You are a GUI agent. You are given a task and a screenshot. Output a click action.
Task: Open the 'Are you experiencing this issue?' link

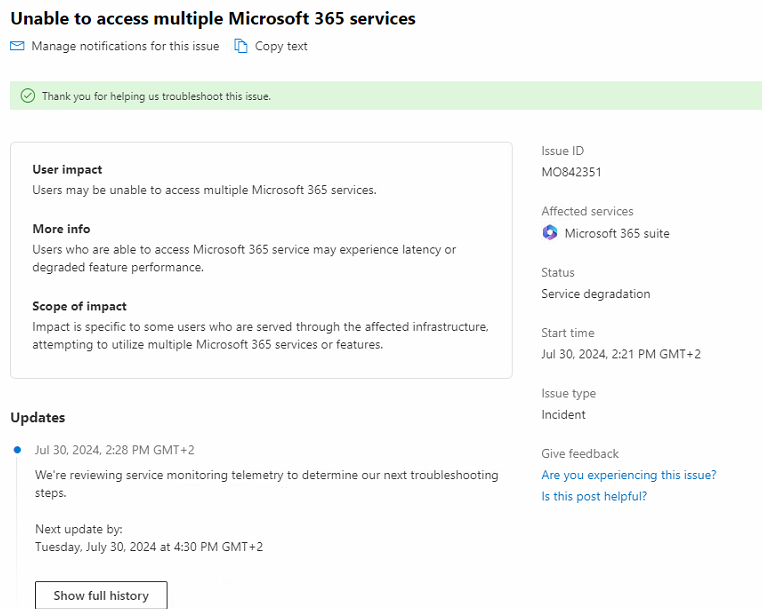(x=628, y=475)
